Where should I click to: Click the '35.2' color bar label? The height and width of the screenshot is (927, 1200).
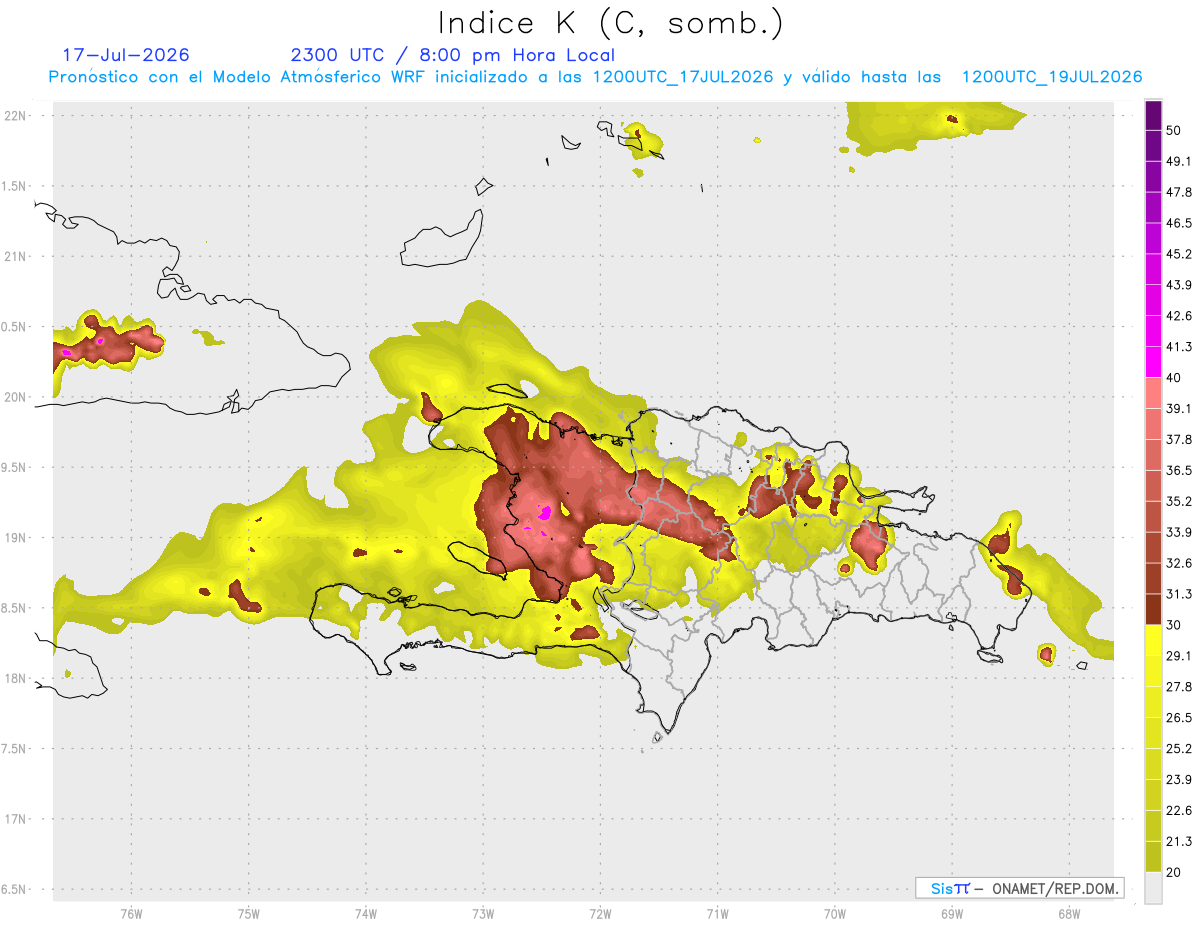(x=1179, y=501)
